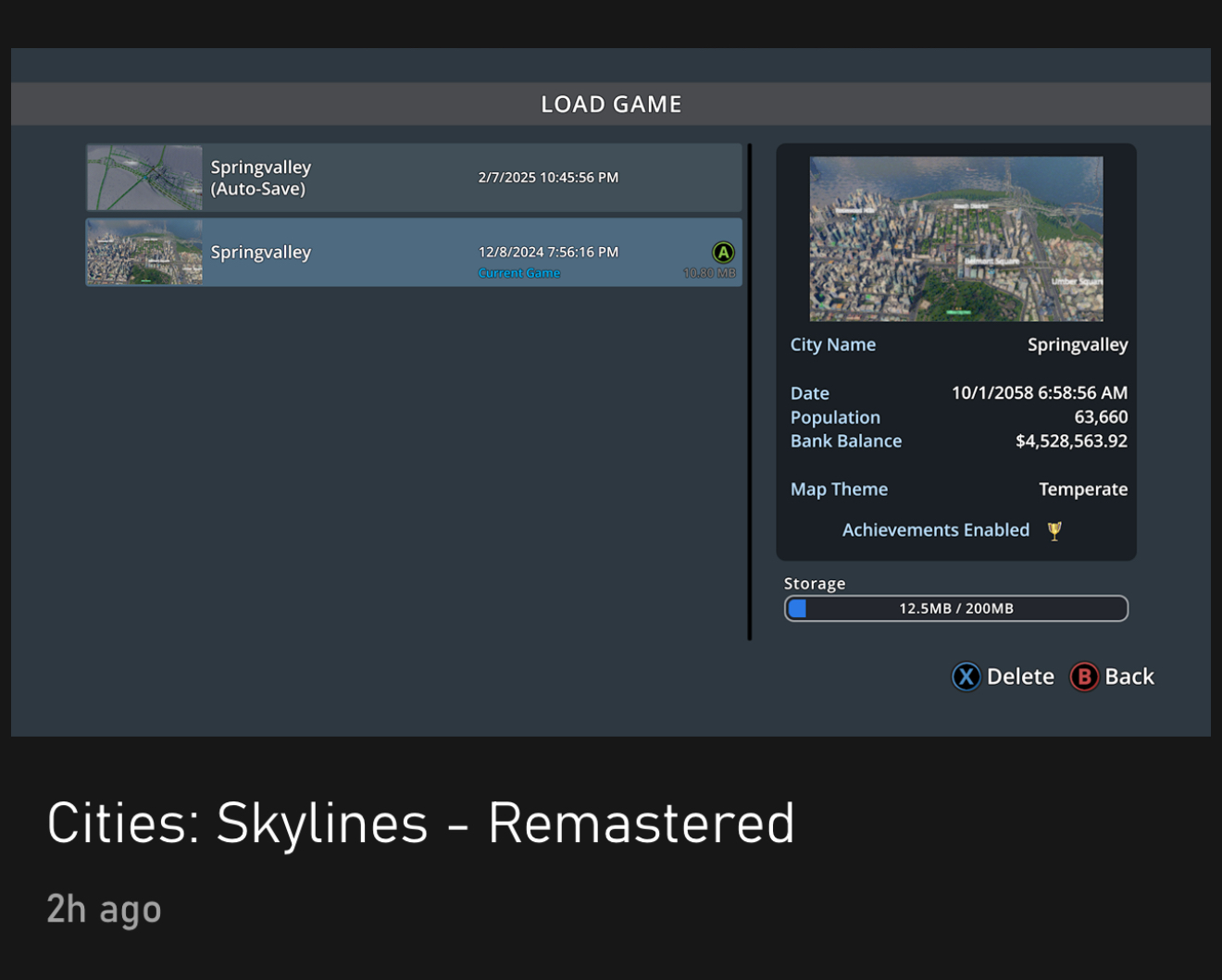This screenshot has width=1222, height=980.
Task: Click the Map Theme label
Action: click(839, 490)
